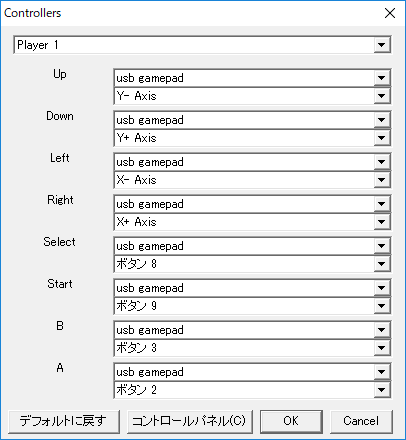Click the デフォルトに戻す button
The width and height of the screenshot is (406, 440).
(x=63, y=421)
